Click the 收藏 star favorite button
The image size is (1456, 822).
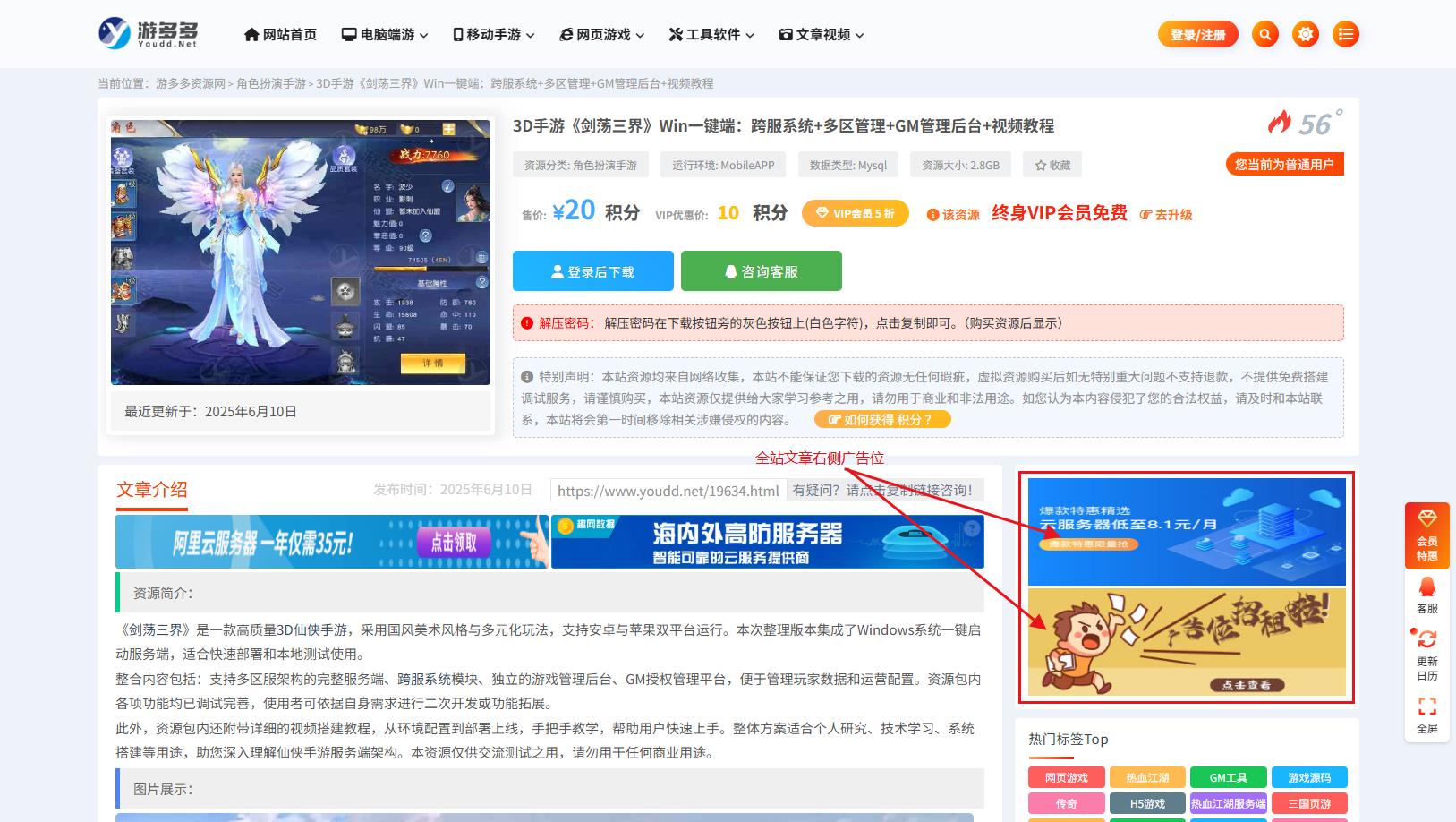coord(1052,165)
